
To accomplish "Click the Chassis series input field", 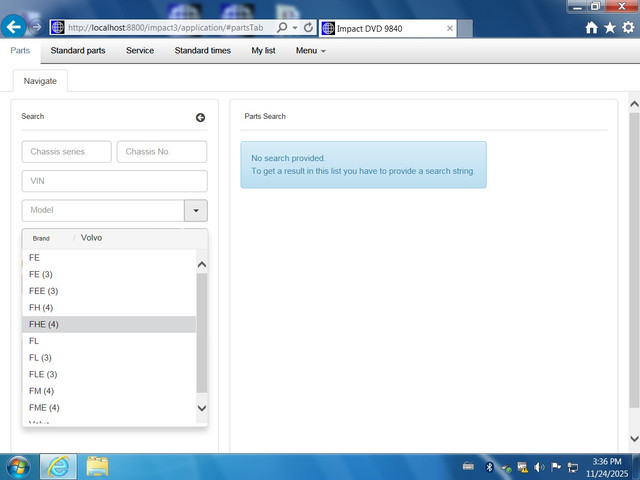I will tap(67, 152).
